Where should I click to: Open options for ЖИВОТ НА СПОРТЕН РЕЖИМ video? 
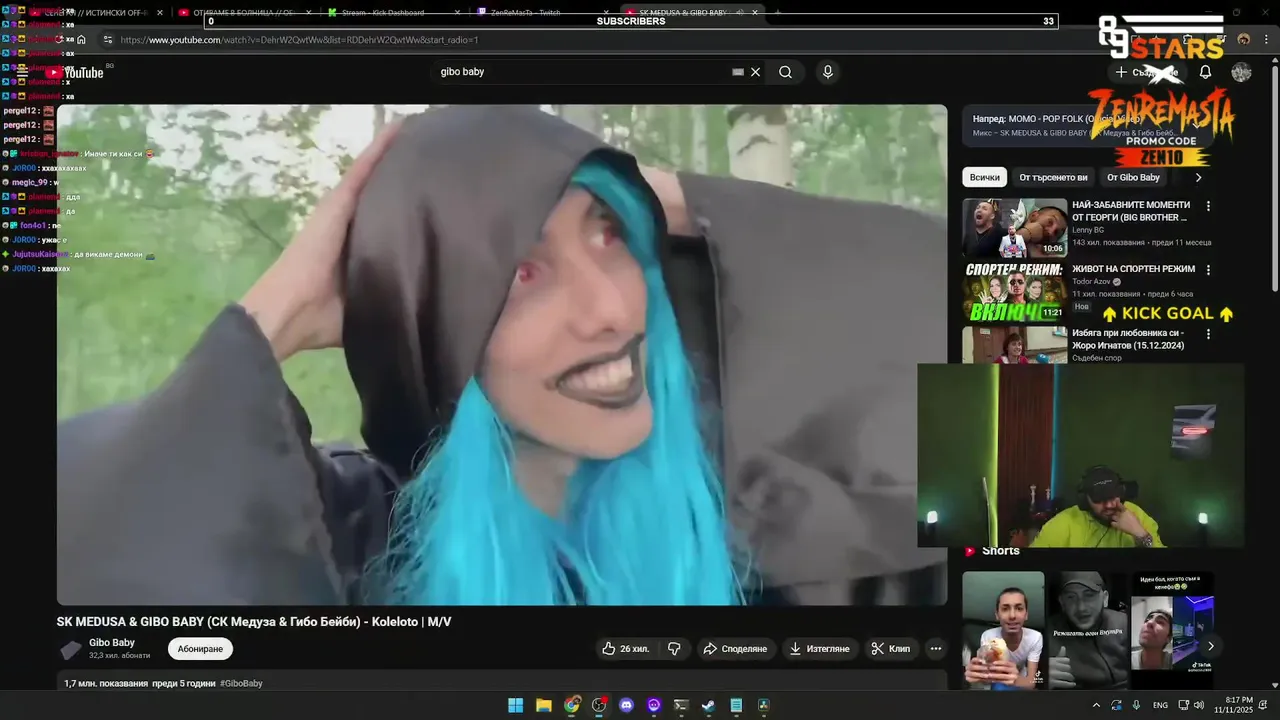tap(1208, 270)
